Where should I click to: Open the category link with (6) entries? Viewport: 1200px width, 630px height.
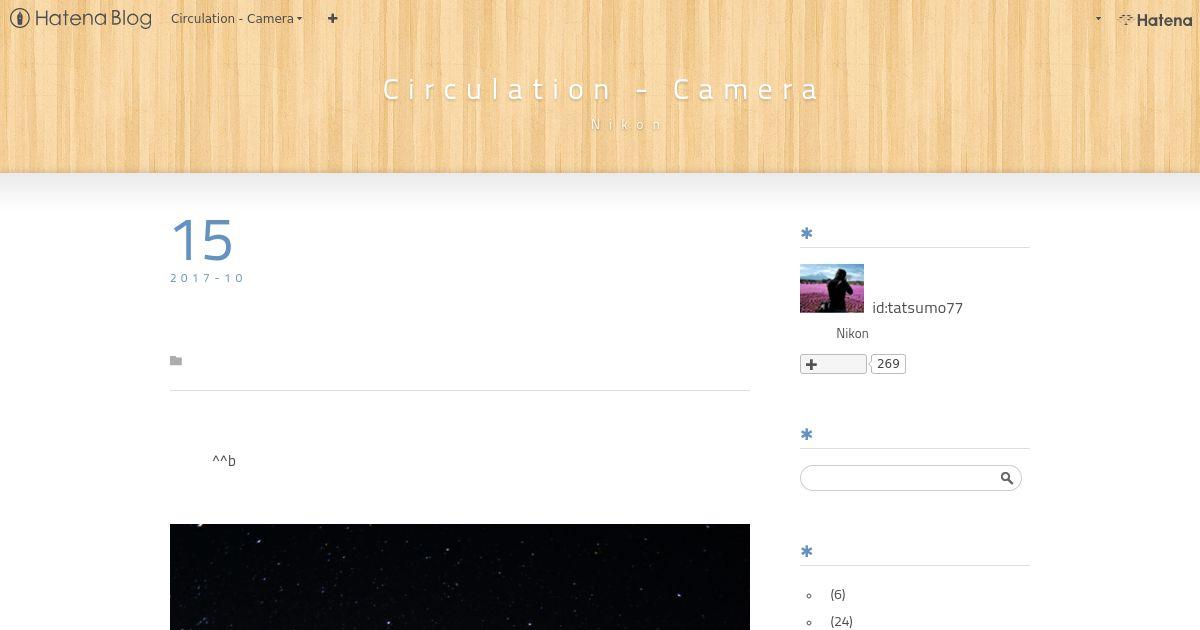(x=837, y=595)
